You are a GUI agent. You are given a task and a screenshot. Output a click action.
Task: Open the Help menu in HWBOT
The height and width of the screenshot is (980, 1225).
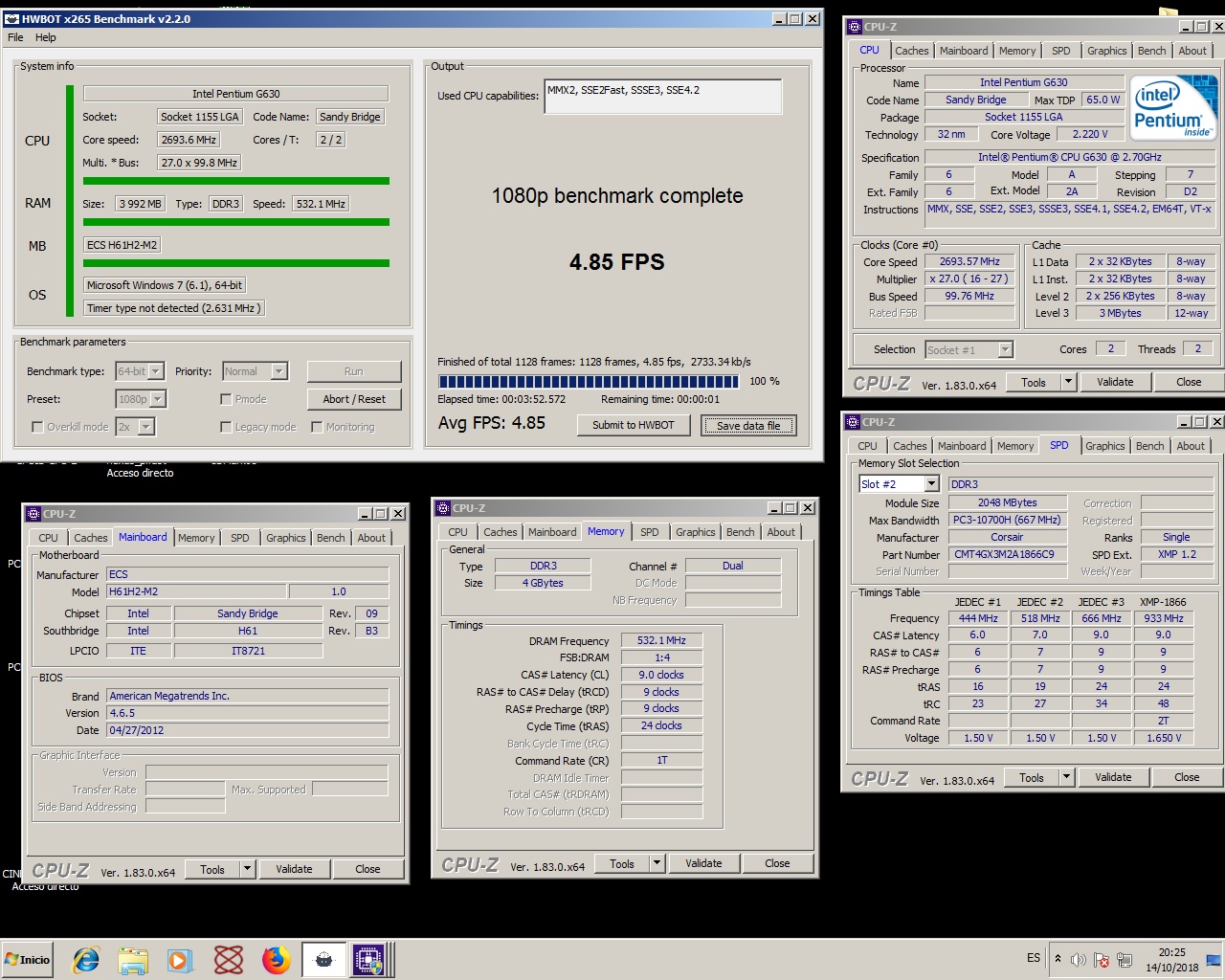point(46,37)
